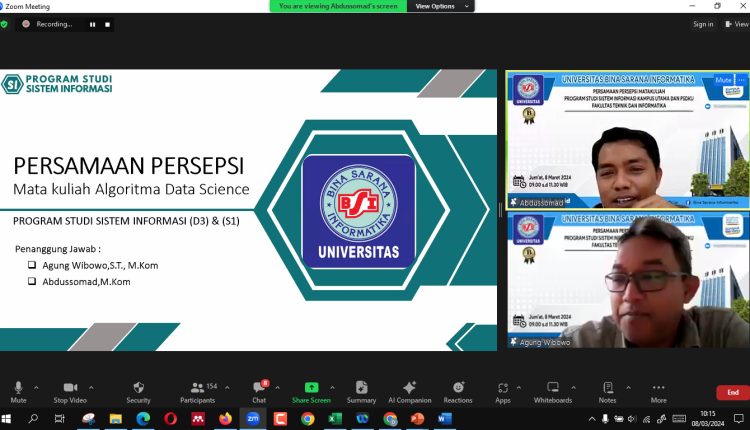Open the Windows Start menu
The image size is (750, 430).
[6, 419]
